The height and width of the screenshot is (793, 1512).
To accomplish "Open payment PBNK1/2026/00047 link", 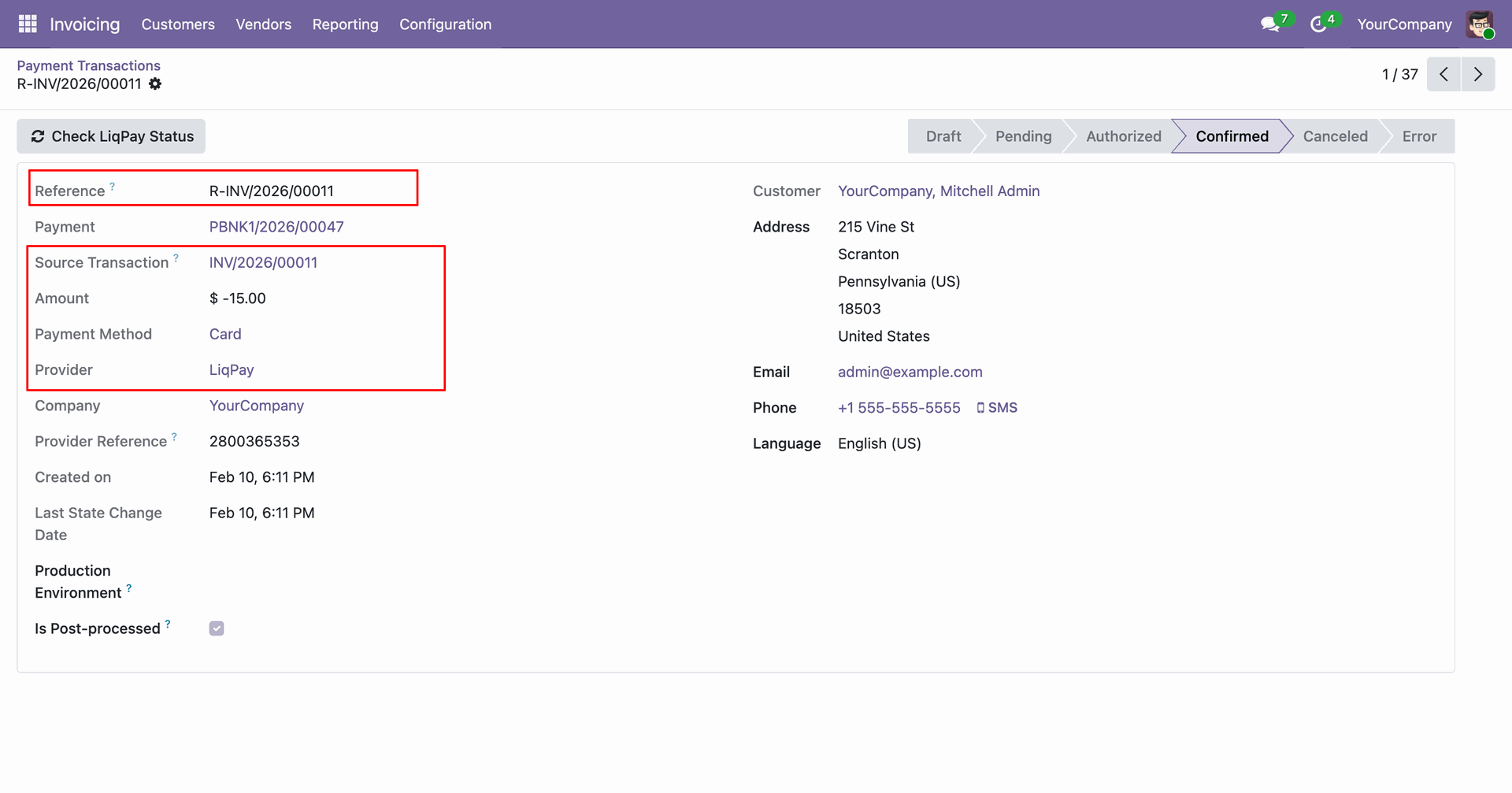I will click(276, 227).
